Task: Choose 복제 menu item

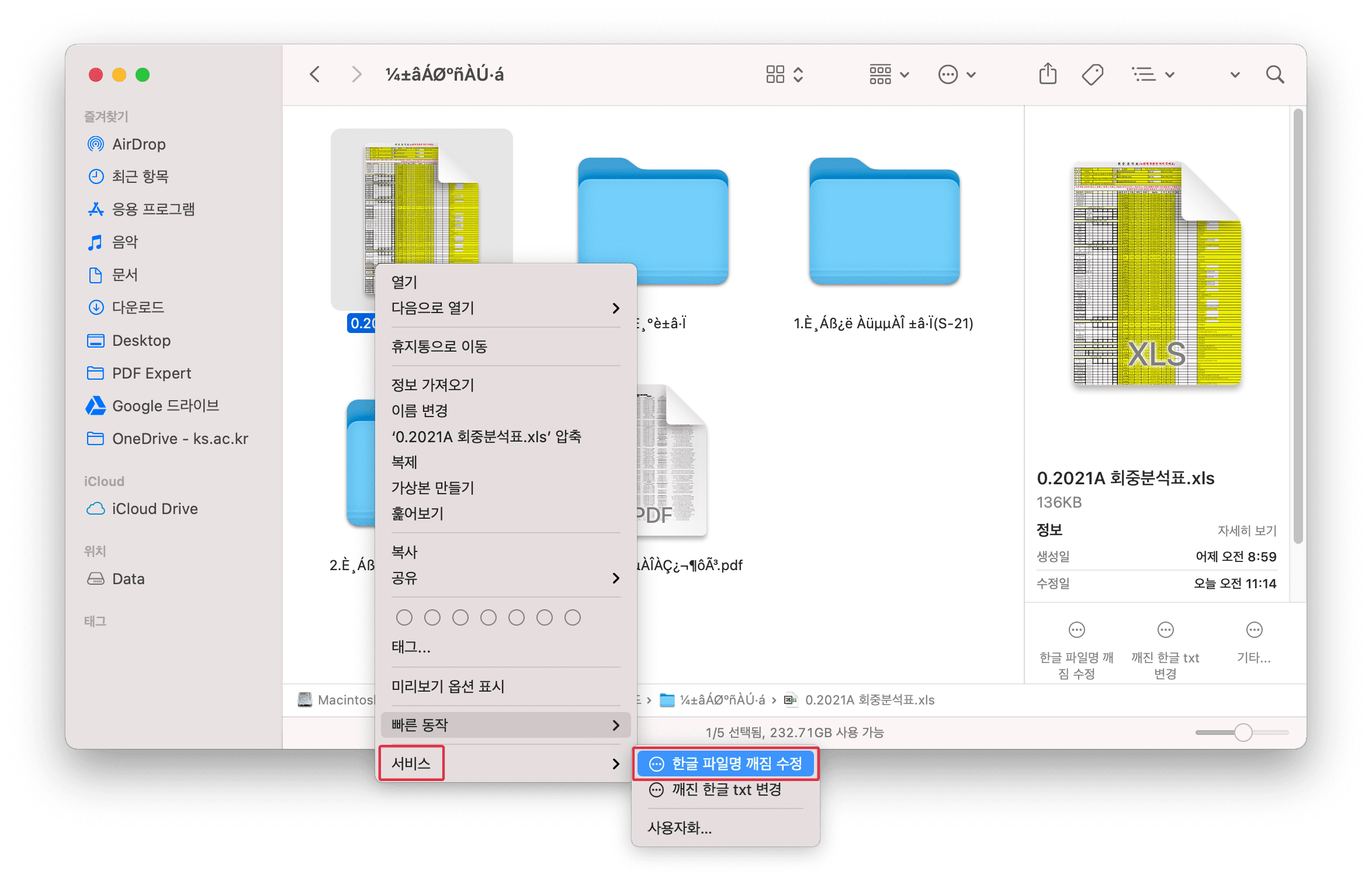Action: click(x=506, y=462)
